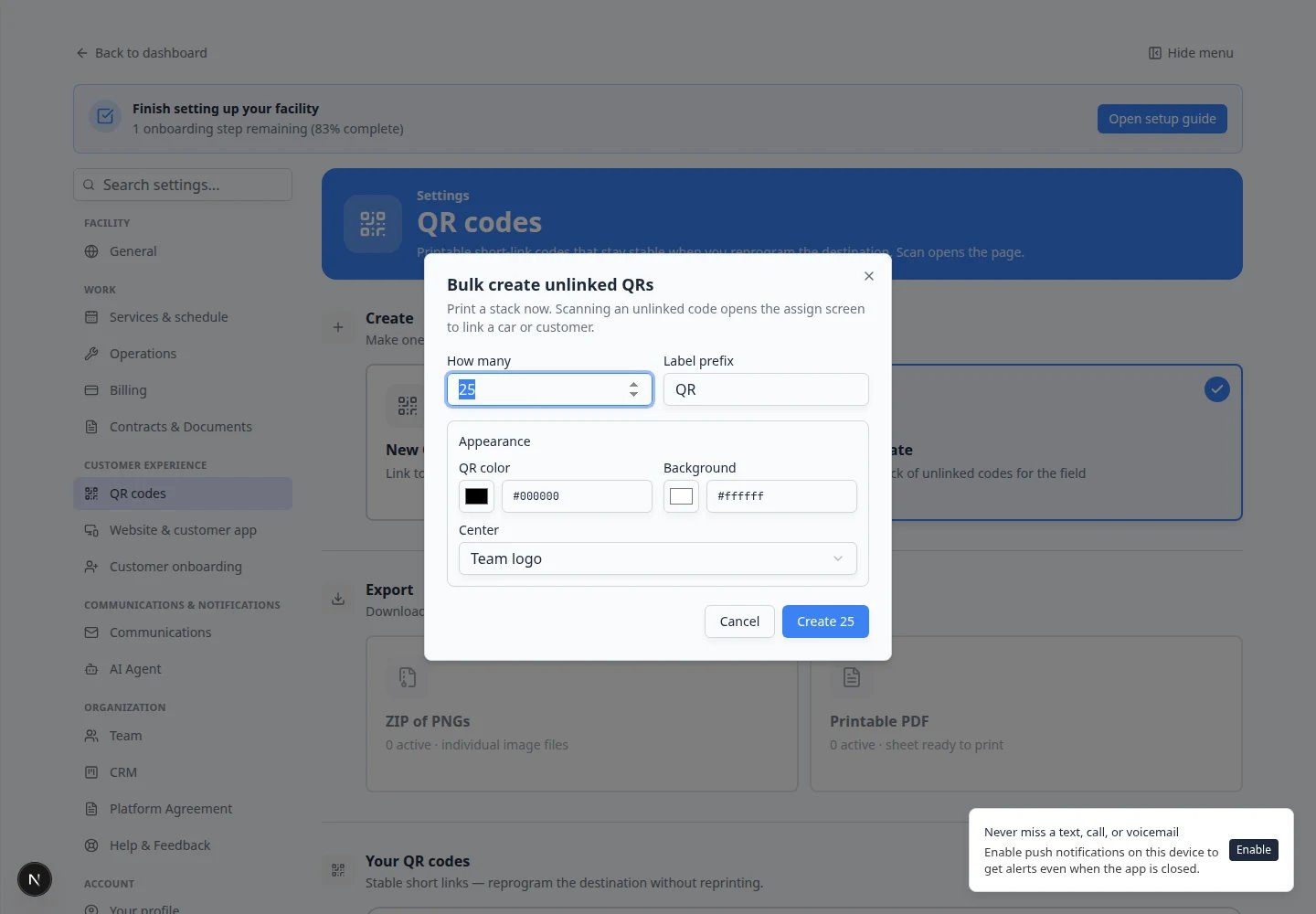Edit the Label prefix field
Screen dimensions: 1316x914
point(766,389)
